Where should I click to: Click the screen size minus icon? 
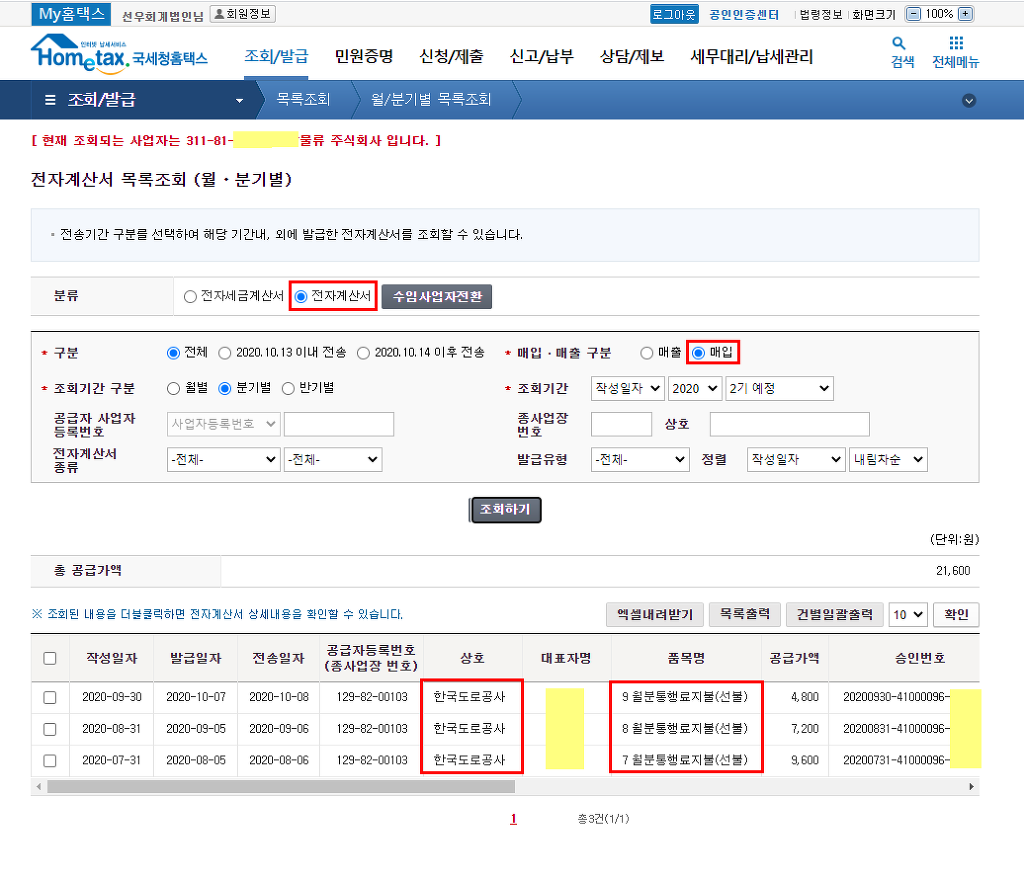(914, 14)
